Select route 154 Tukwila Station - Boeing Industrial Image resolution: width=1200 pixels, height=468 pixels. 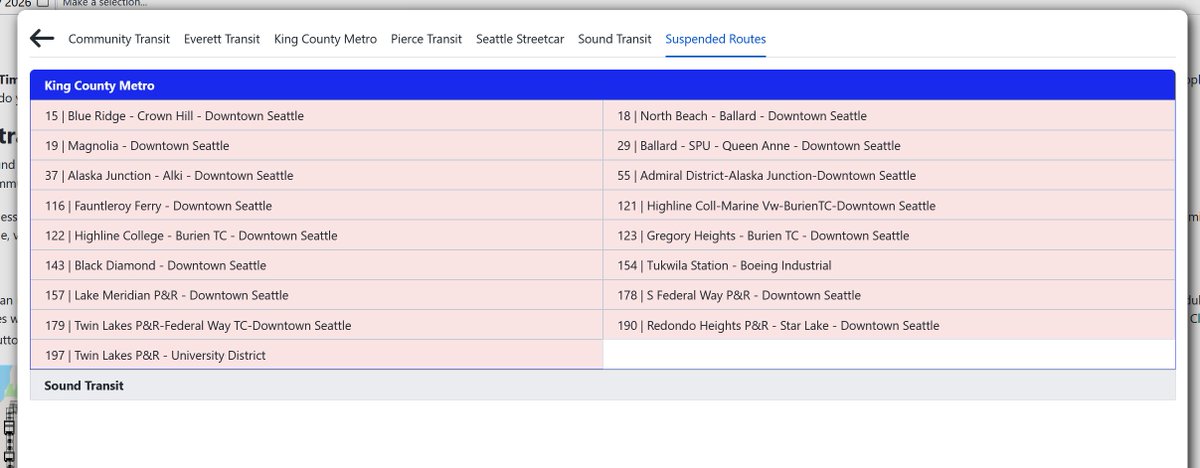click(x=889, y=266)
